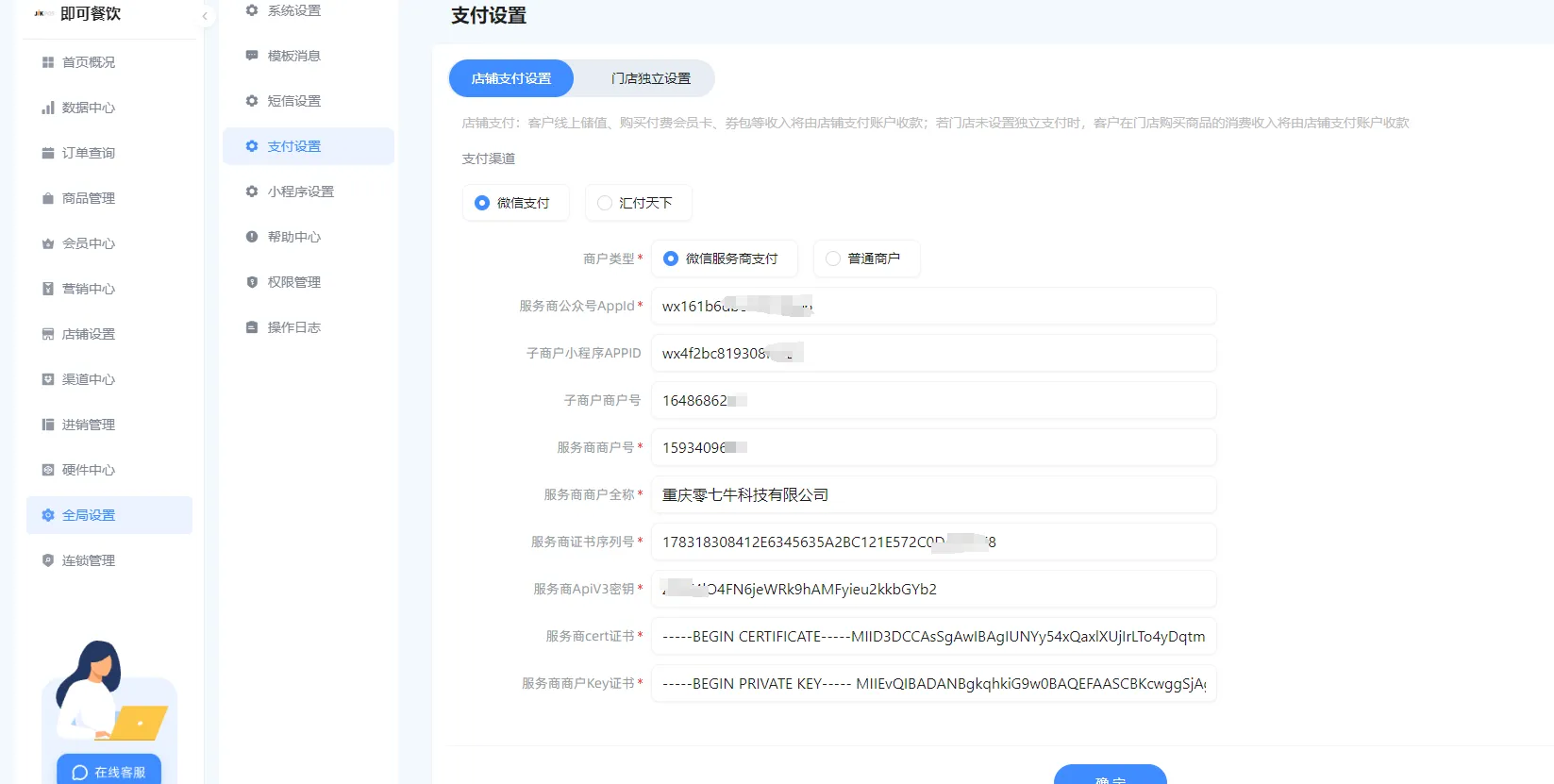Click the 硬件中心 icon
Viewport: 1554px width, 784px height.
tap(48, 470)
